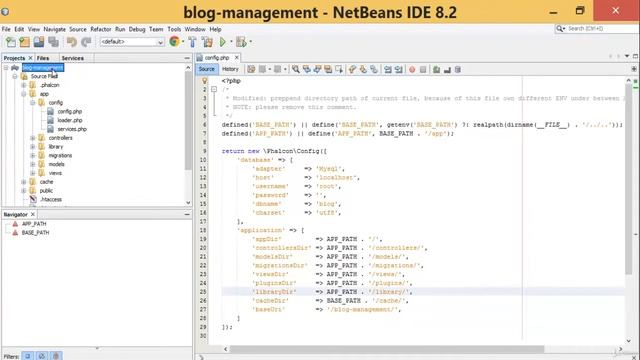Image resolution: width=640 pixels, height=360 pixels.
Task: Click the Find Next Occurrence icon
Action: pyautogui.click(x=317, y=69)
